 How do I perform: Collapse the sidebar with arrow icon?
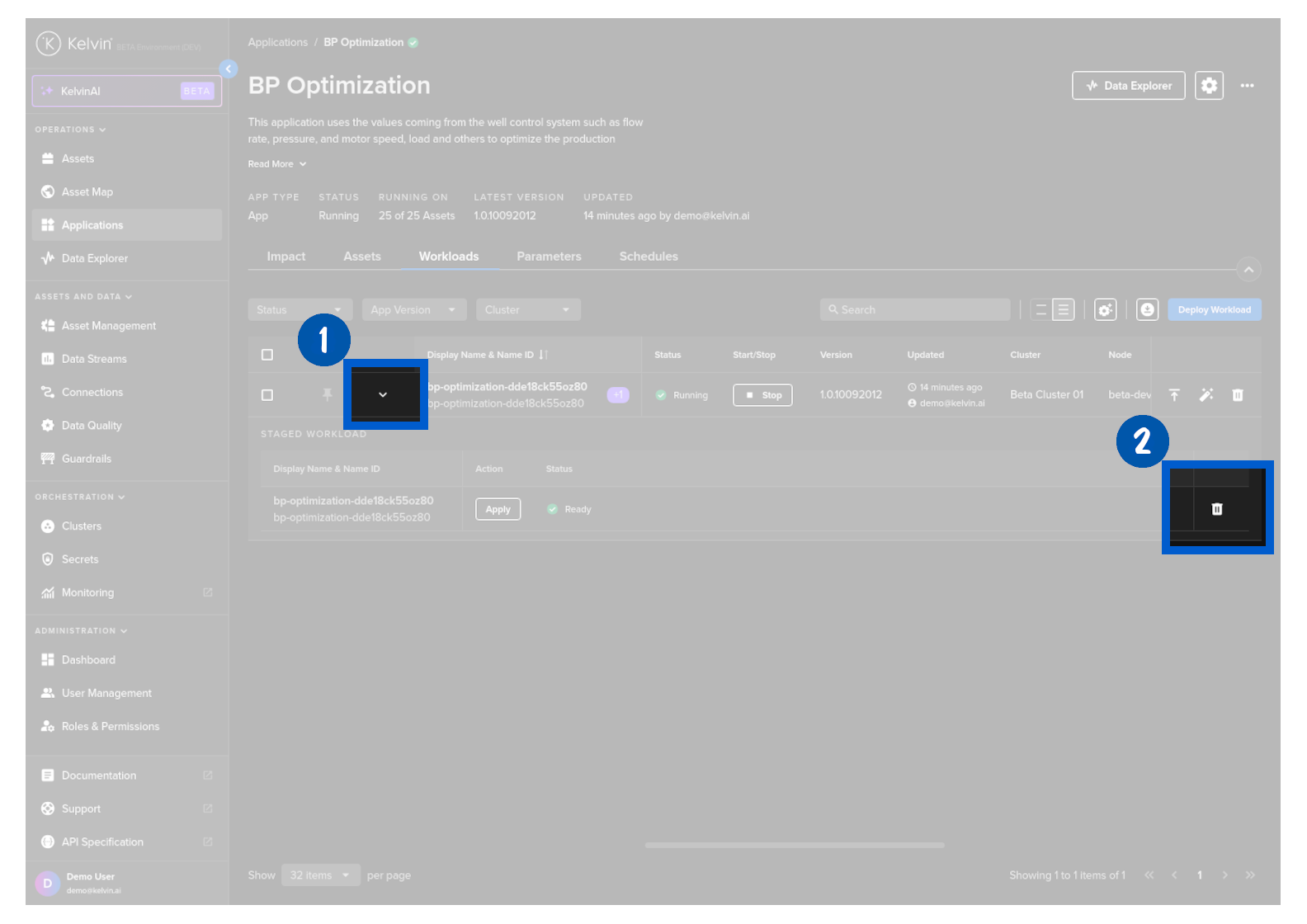[x=229, y=69]
